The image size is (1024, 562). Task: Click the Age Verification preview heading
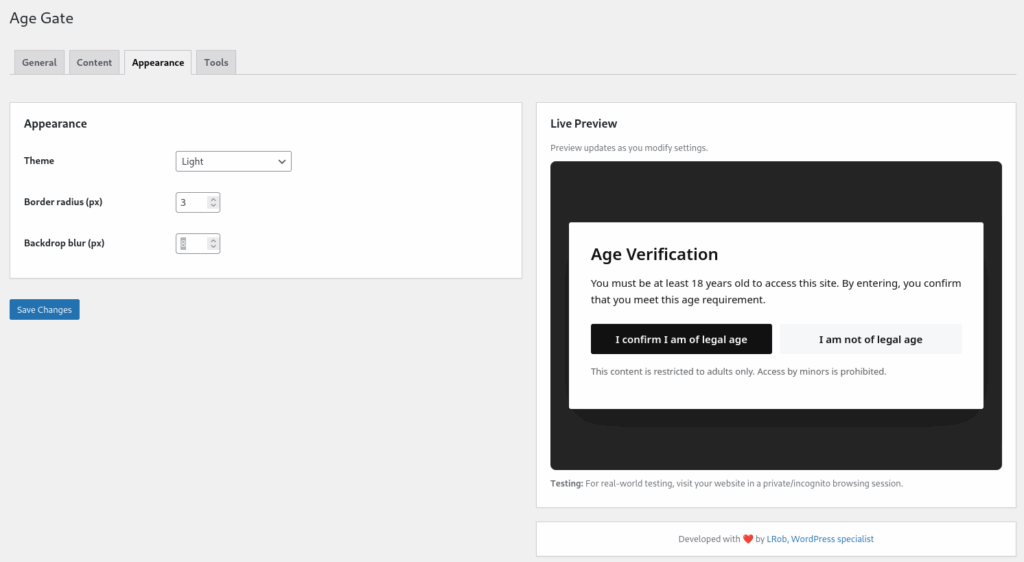pyautogui.click(x=654, y=254)
